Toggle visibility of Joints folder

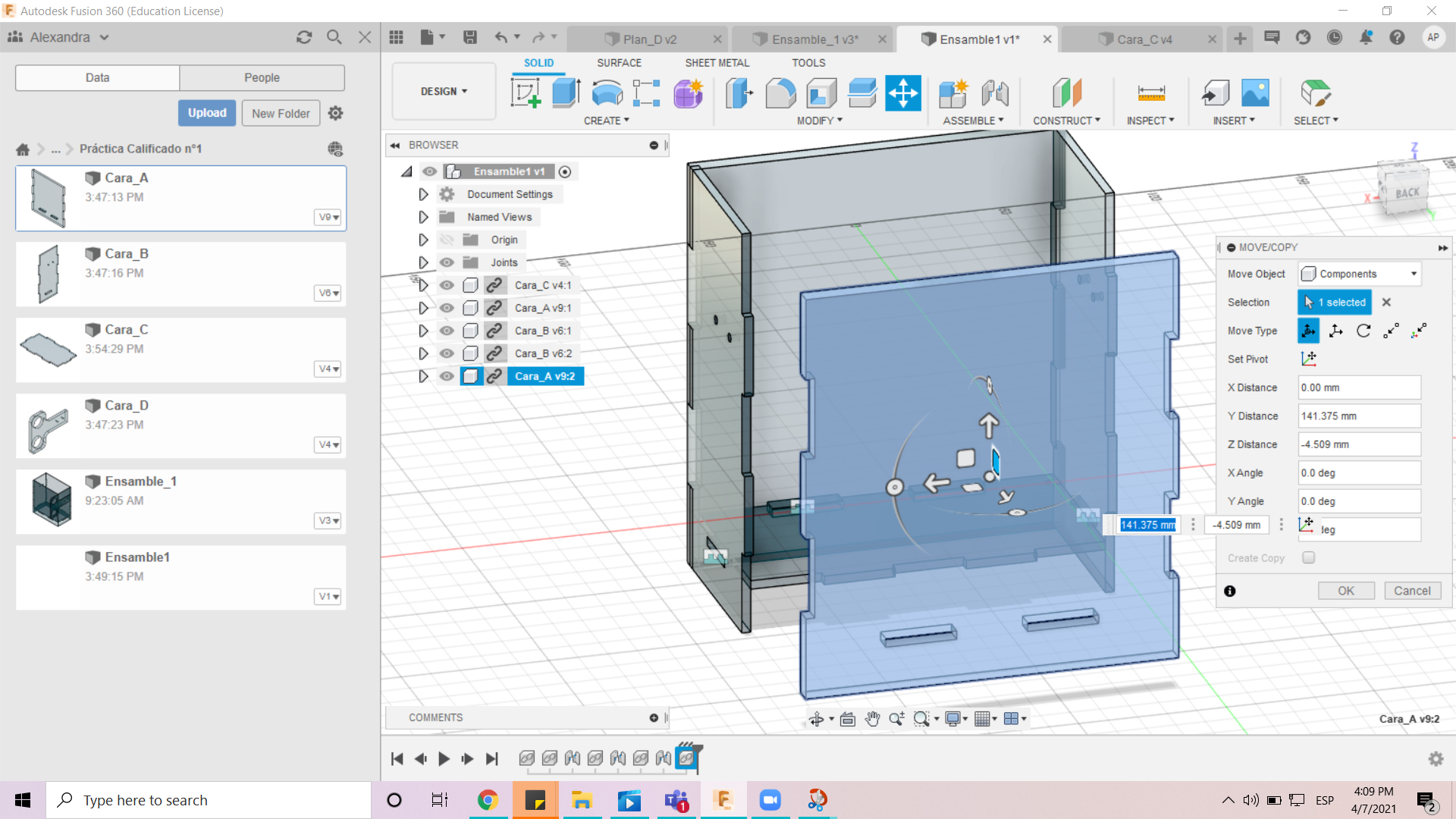point(447,262)
